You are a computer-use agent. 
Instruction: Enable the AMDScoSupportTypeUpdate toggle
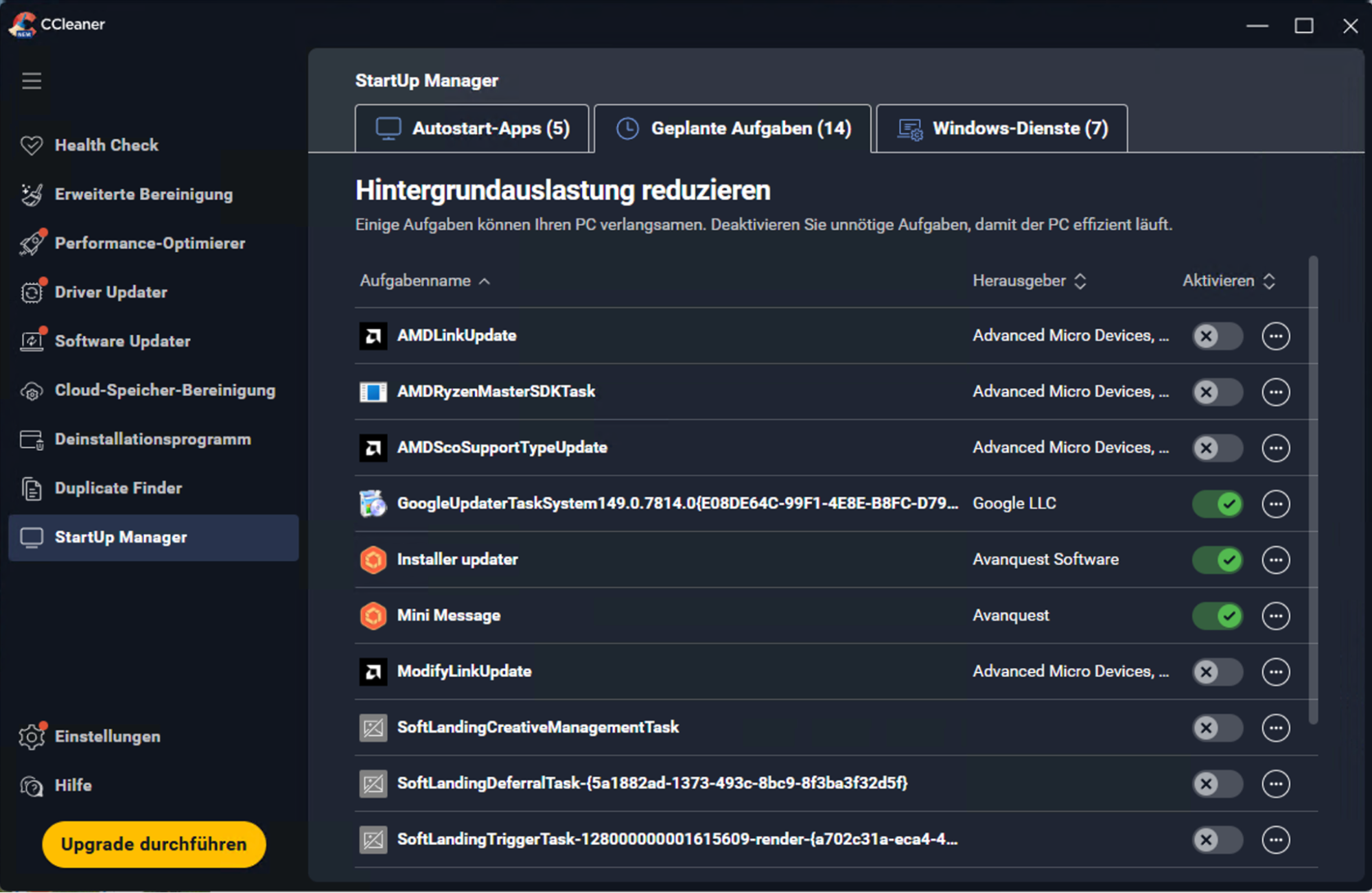1218,448
